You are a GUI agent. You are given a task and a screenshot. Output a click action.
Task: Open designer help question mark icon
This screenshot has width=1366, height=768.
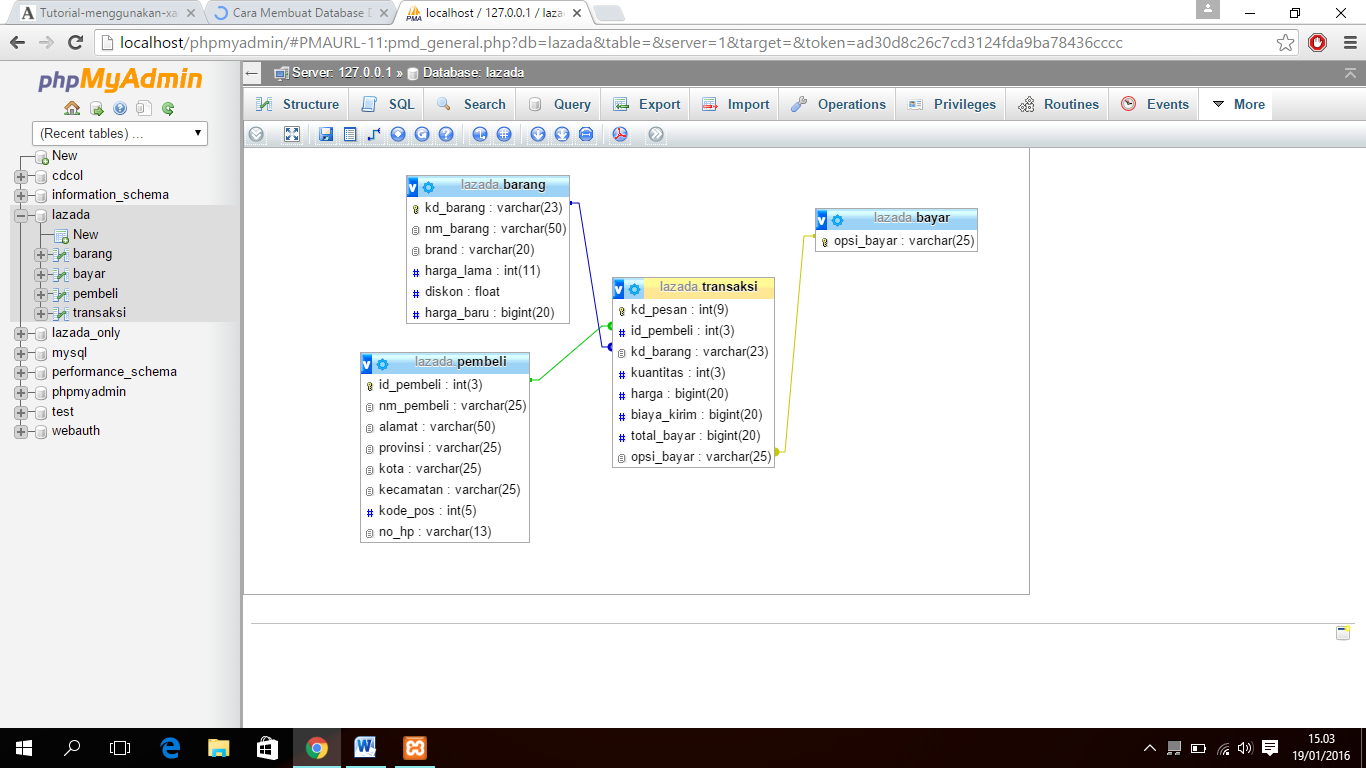coord(446,134)
